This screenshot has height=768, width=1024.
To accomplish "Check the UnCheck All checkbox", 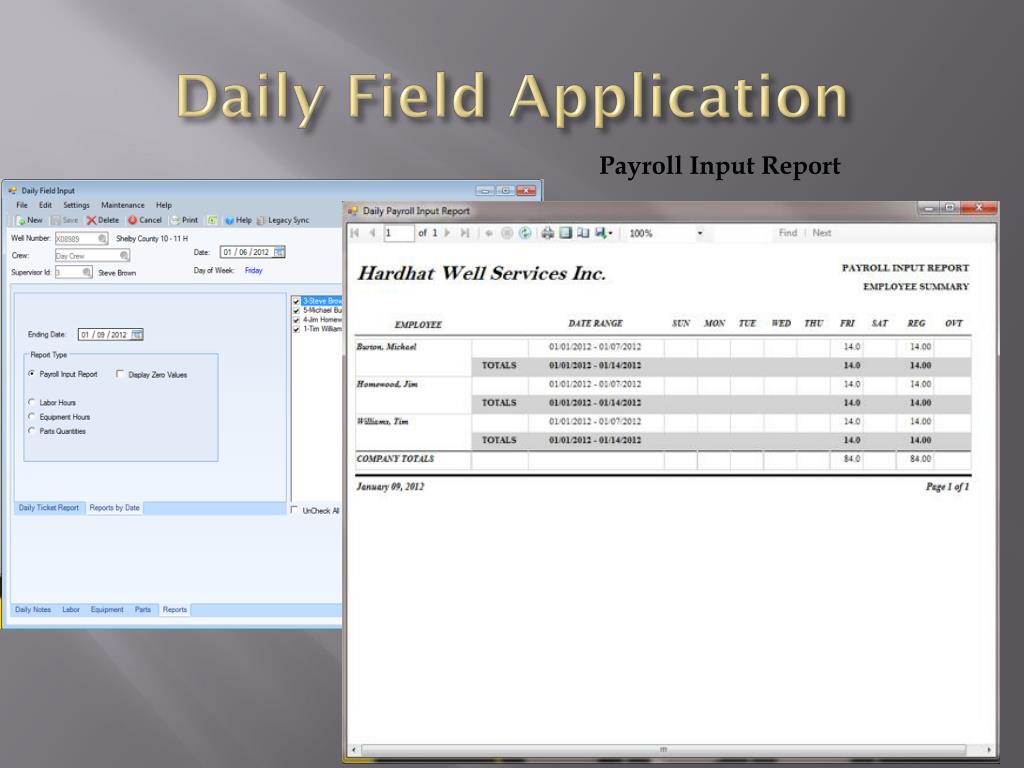I will 294,510.
